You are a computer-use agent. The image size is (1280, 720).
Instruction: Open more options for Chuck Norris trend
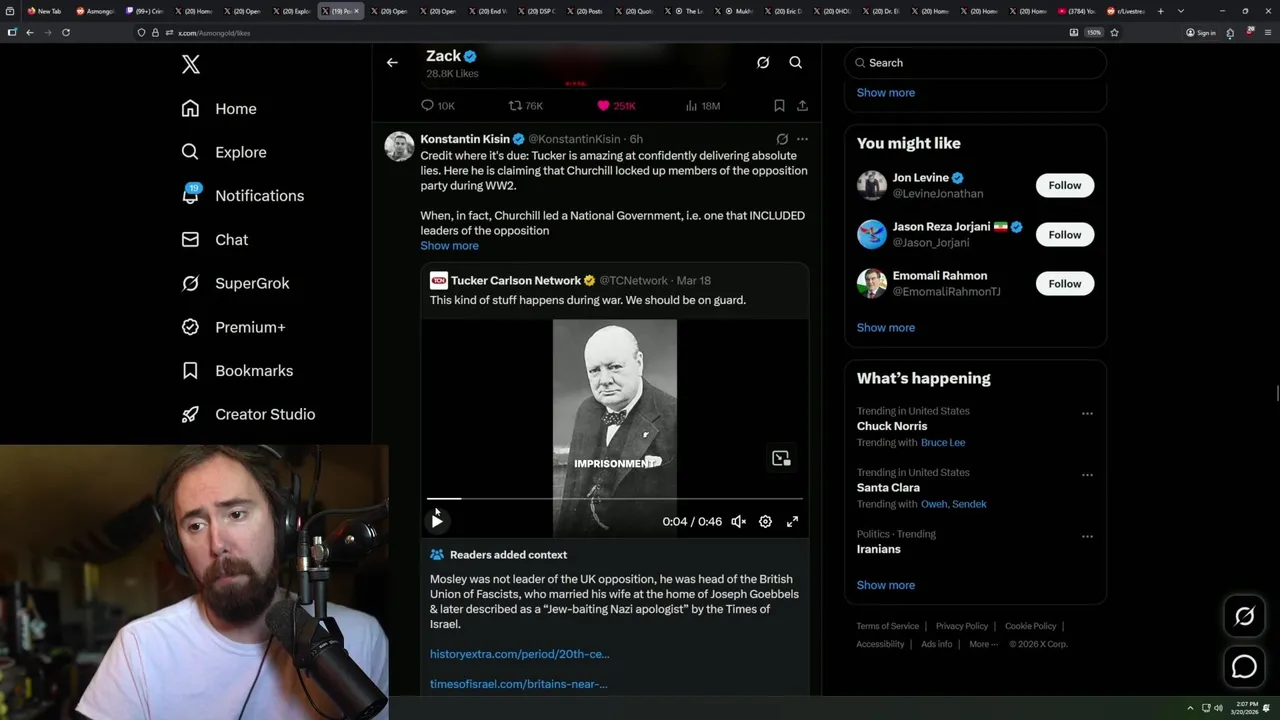(1087, 413)
